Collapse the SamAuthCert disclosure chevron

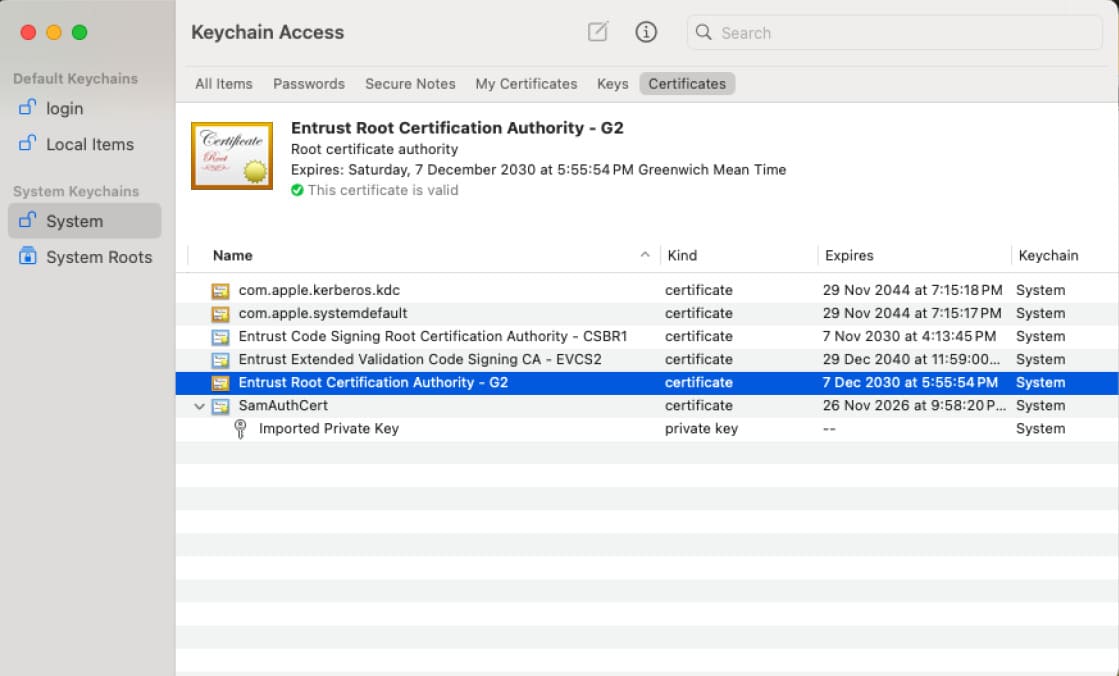200,406
